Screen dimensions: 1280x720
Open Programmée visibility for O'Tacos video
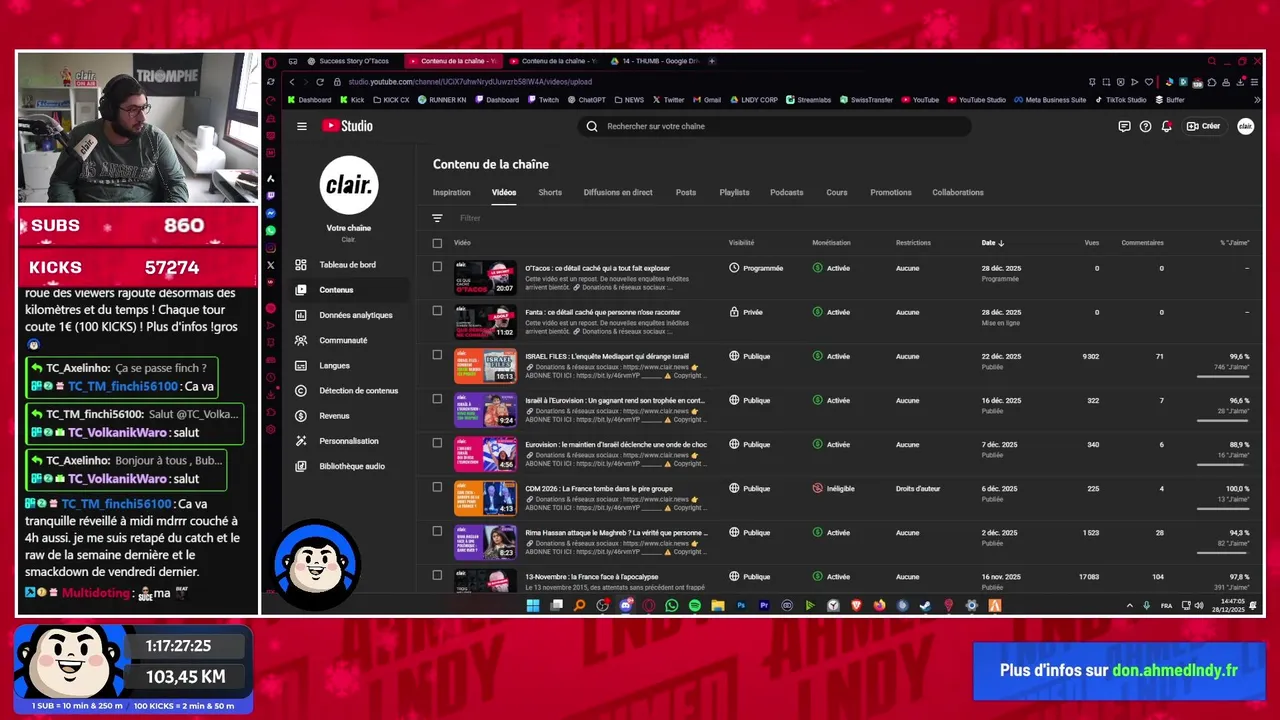[x=756, y=268]
